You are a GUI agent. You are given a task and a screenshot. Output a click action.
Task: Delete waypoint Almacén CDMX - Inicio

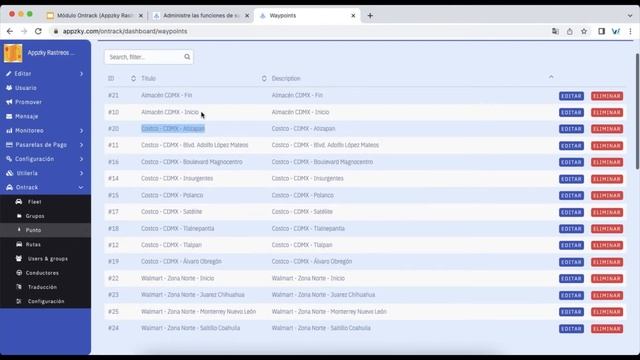607,112
